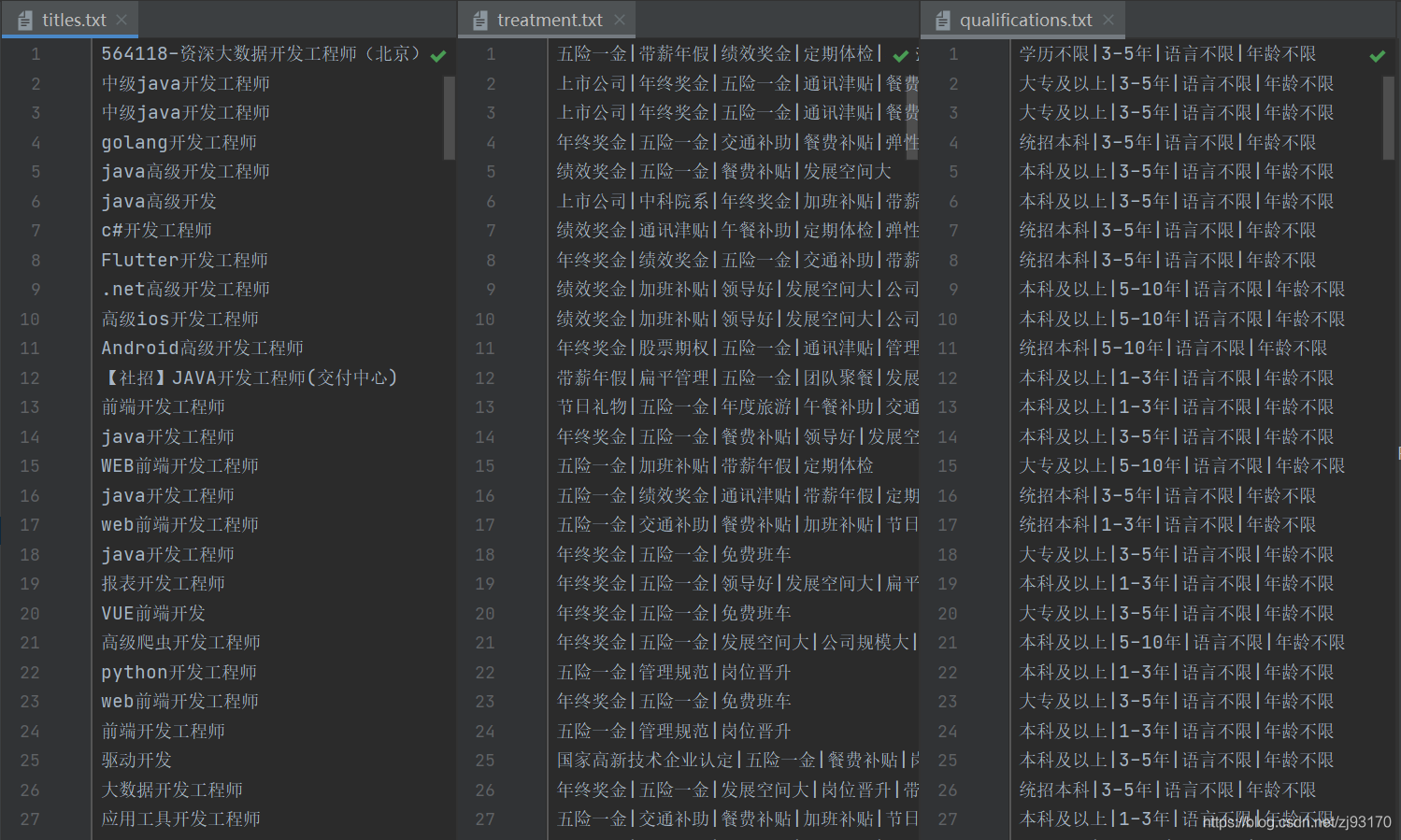
Task: Close the qualifications.txt tab
Action: tap(1108, 20)
